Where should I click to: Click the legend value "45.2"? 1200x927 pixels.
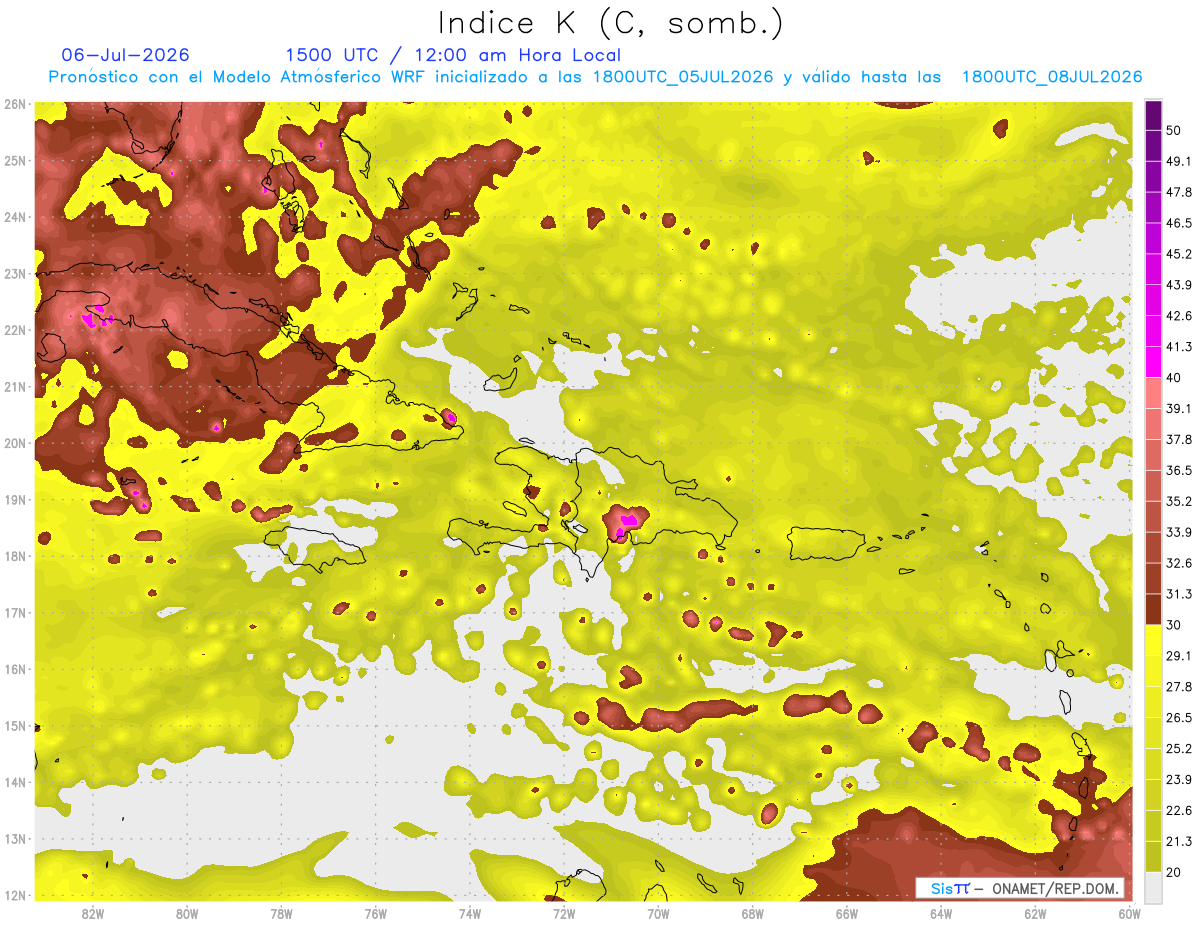(1179, 254)
